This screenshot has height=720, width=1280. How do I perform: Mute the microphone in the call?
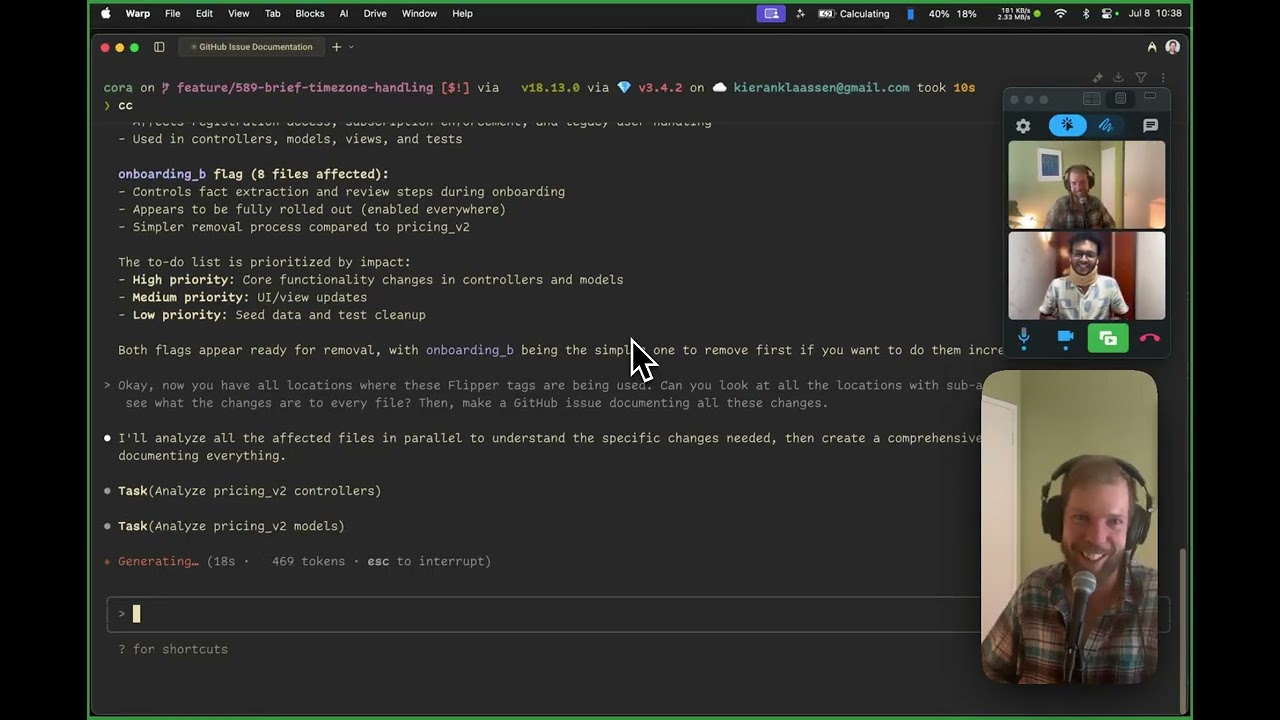click(1024, 338)
